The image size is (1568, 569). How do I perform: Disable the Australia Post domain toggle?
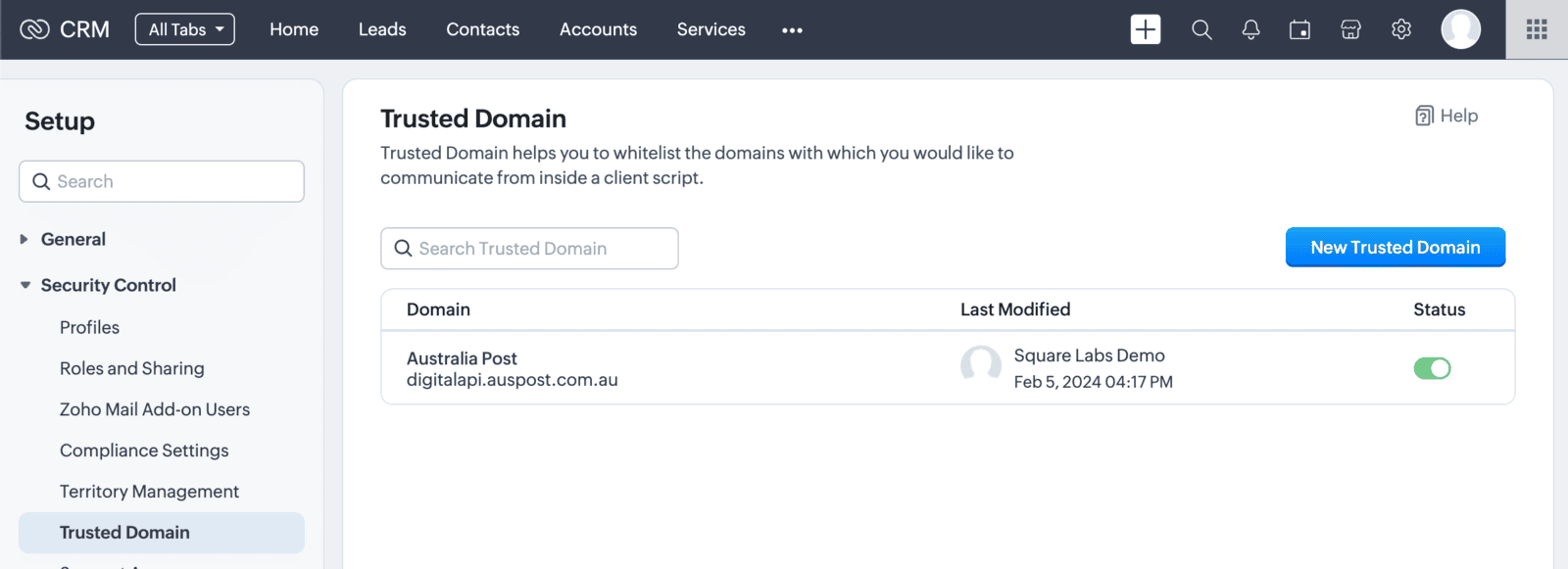[x=1432, y=368]
